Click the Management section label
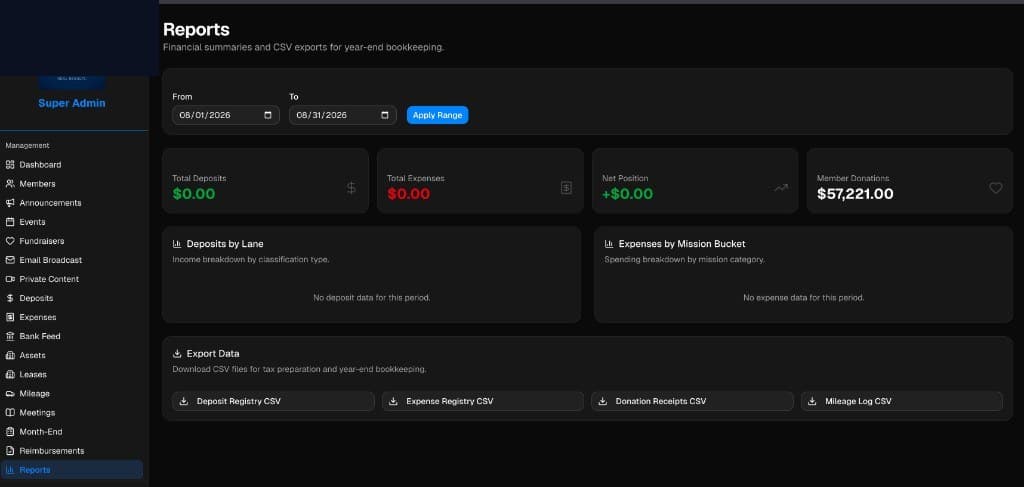 27,146
